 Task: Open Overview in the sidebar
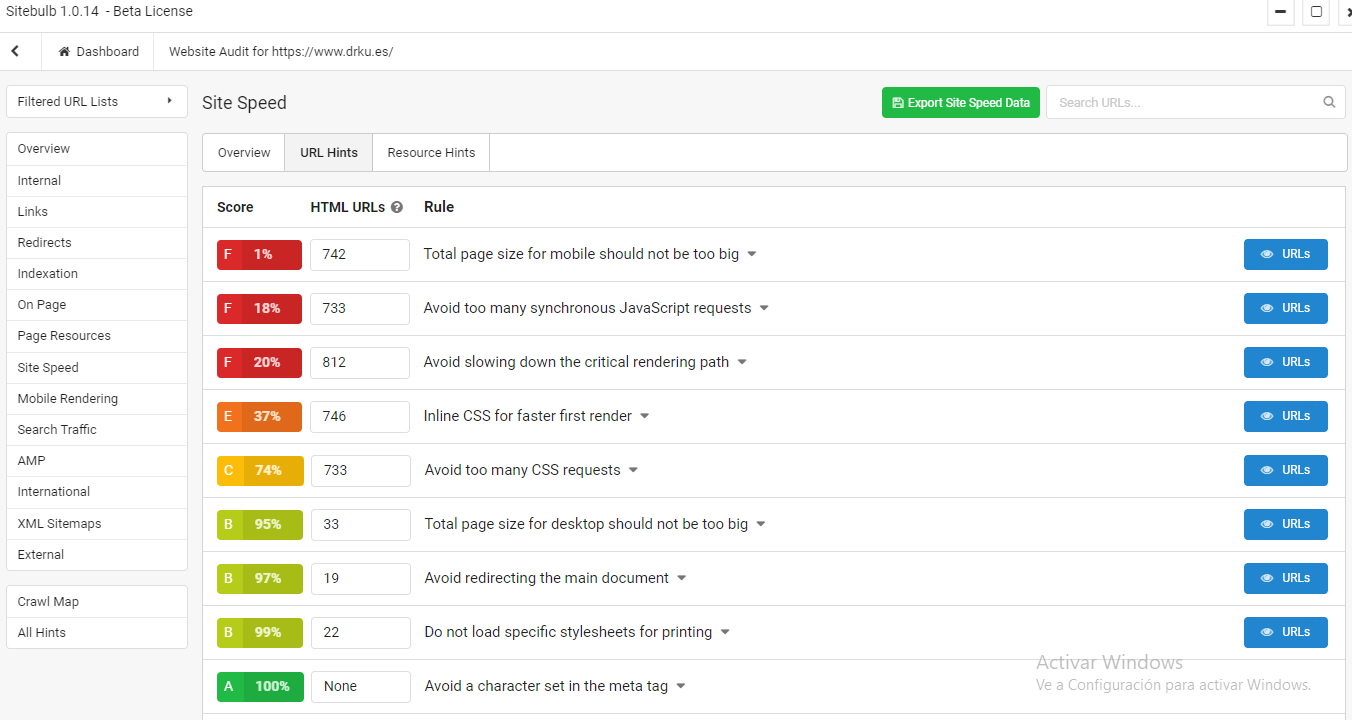(x=97, y=149)
